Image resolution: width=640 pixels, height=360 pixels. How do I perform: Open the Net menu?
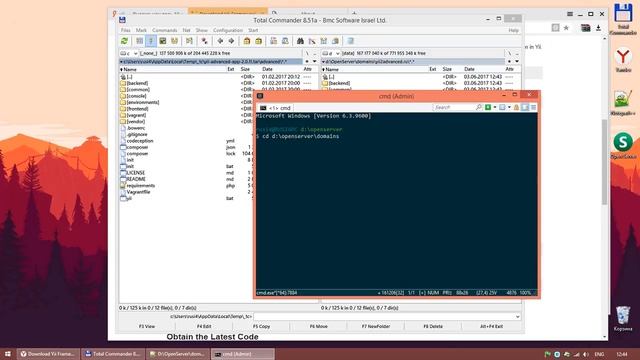pyautogui.click(x=186, y=30)
